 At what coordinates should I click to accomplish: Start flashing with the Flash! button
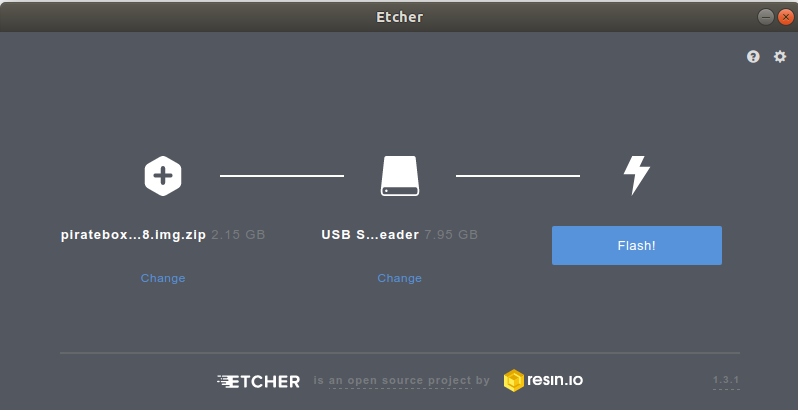pyautogui.click(x=637, y=246)
